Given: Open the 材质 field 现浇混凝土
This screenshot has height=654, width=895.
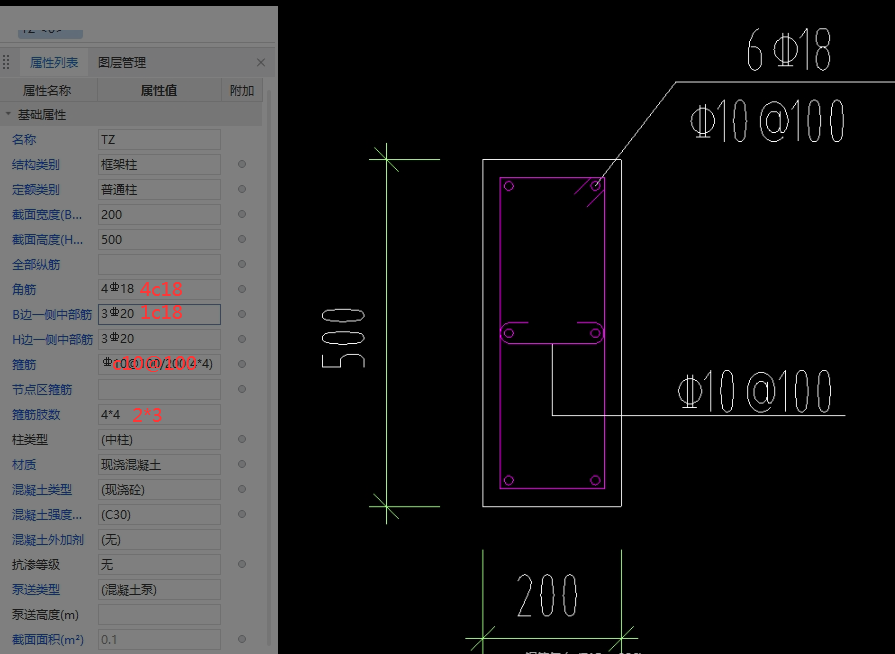Looking at the screenshot, I should (159, 465).
